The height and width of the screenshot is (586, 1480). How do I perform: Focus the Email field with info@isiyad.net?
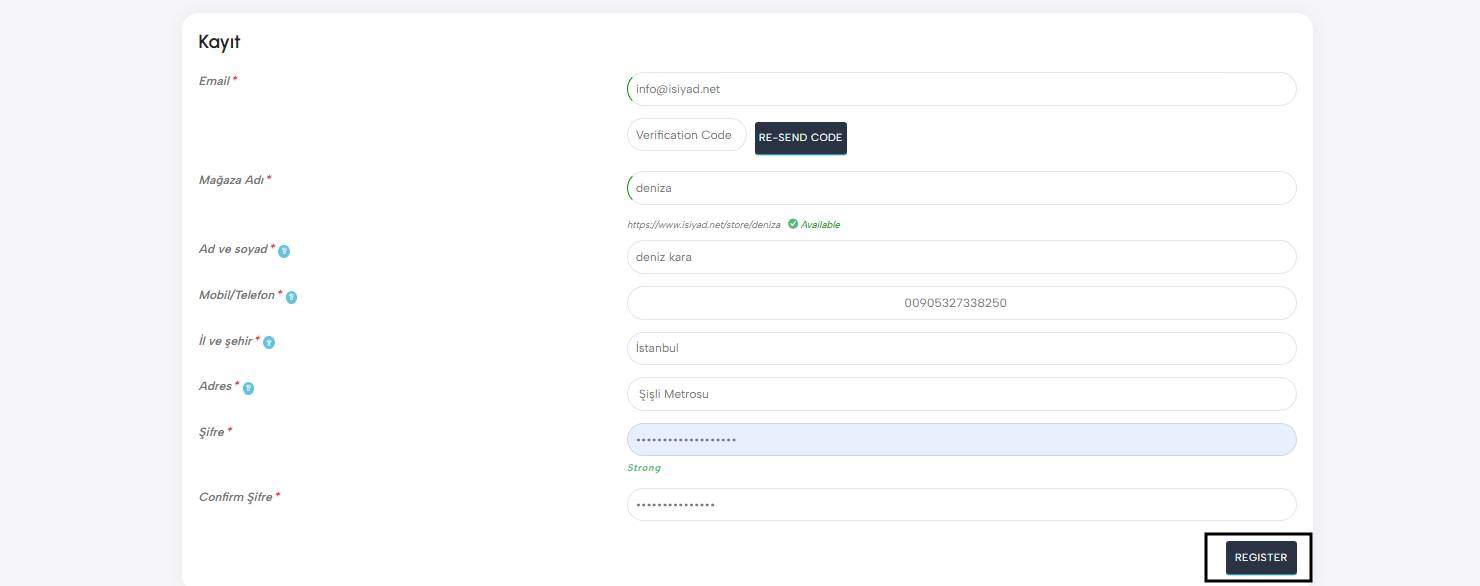point(961,89)
